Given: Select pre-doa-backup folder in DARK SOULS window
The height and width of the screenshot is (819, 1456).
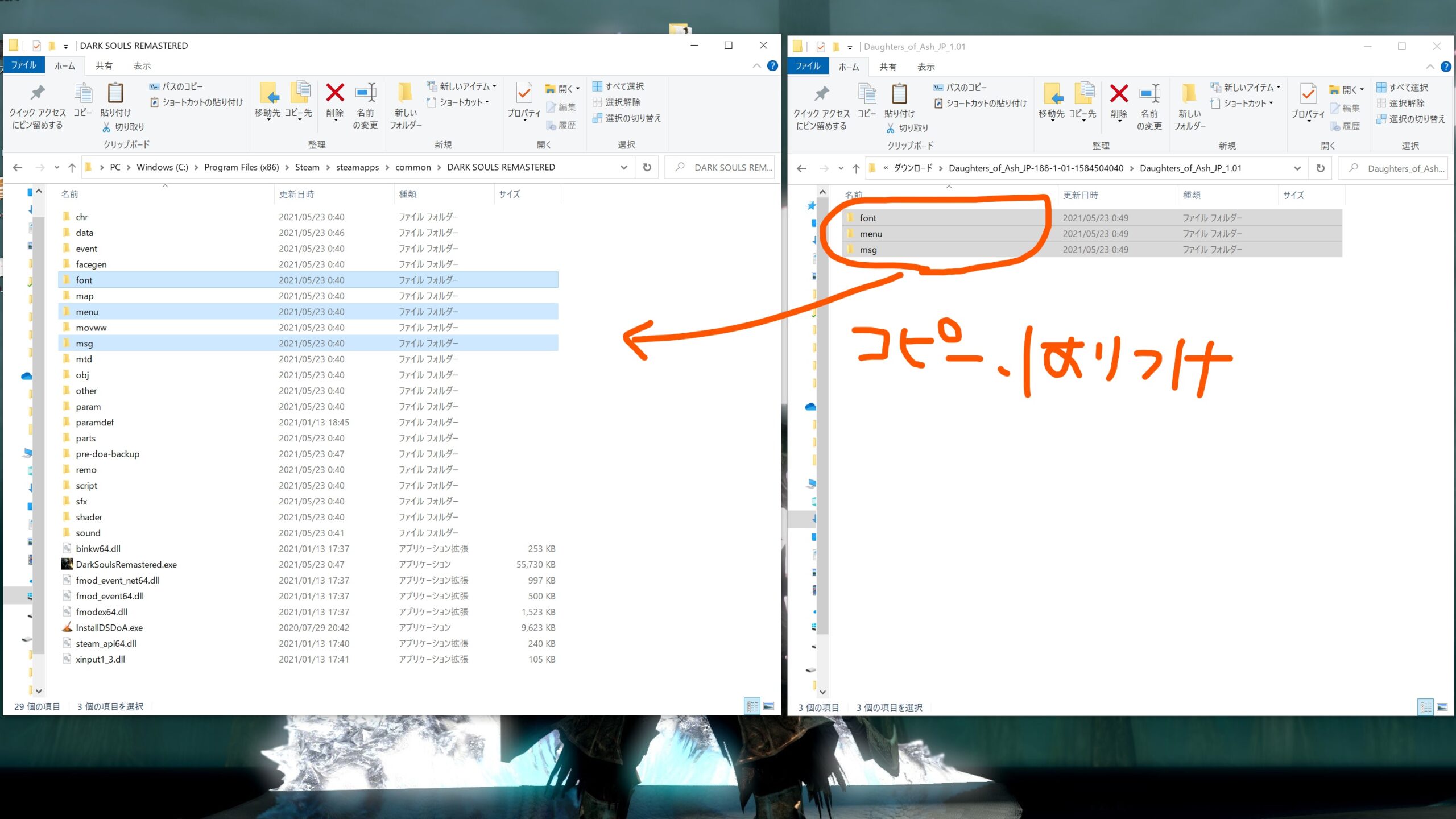Looking at the screenshot, I should pyautogui.click(x=308, y=454).
